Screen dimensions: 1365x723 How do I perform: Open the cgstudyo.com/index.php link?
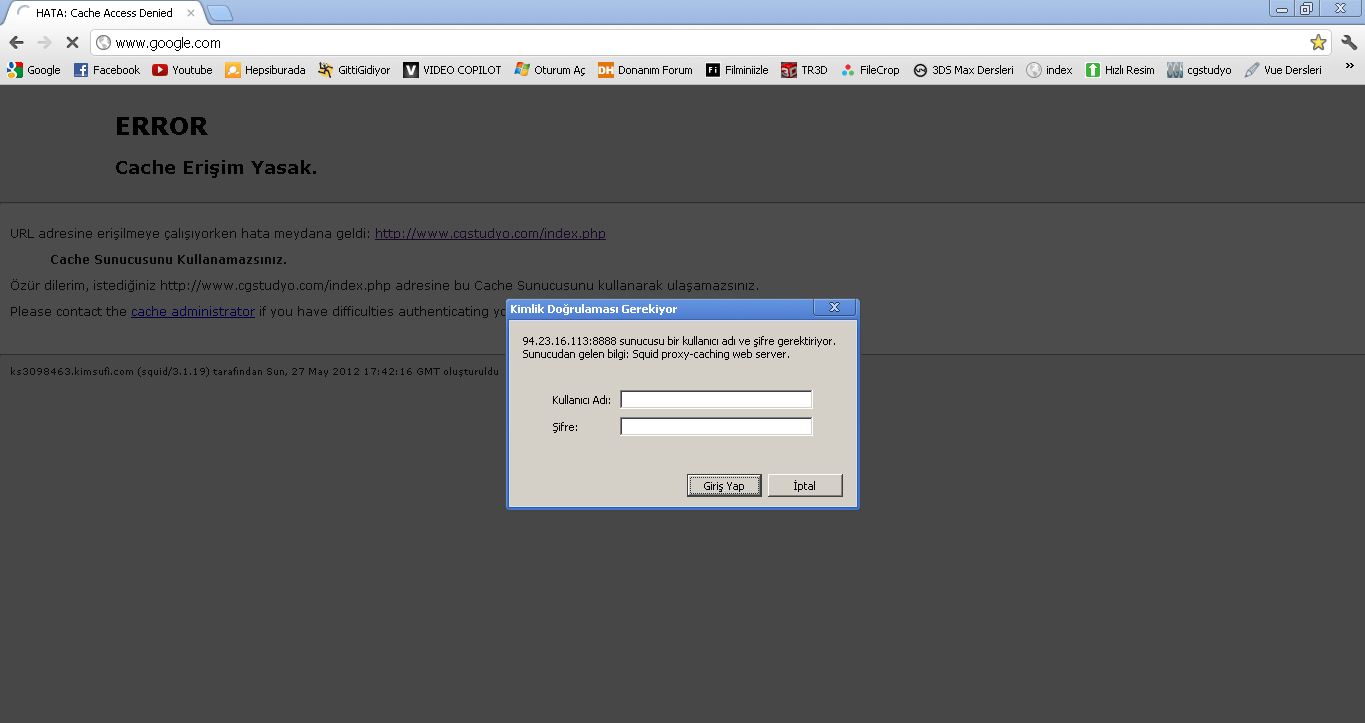pyautogui.click(x=490, y=233)
